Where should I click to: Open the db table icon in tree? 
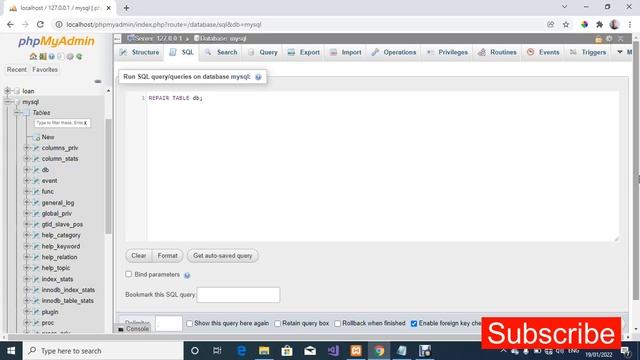click(x=36, y=170)
